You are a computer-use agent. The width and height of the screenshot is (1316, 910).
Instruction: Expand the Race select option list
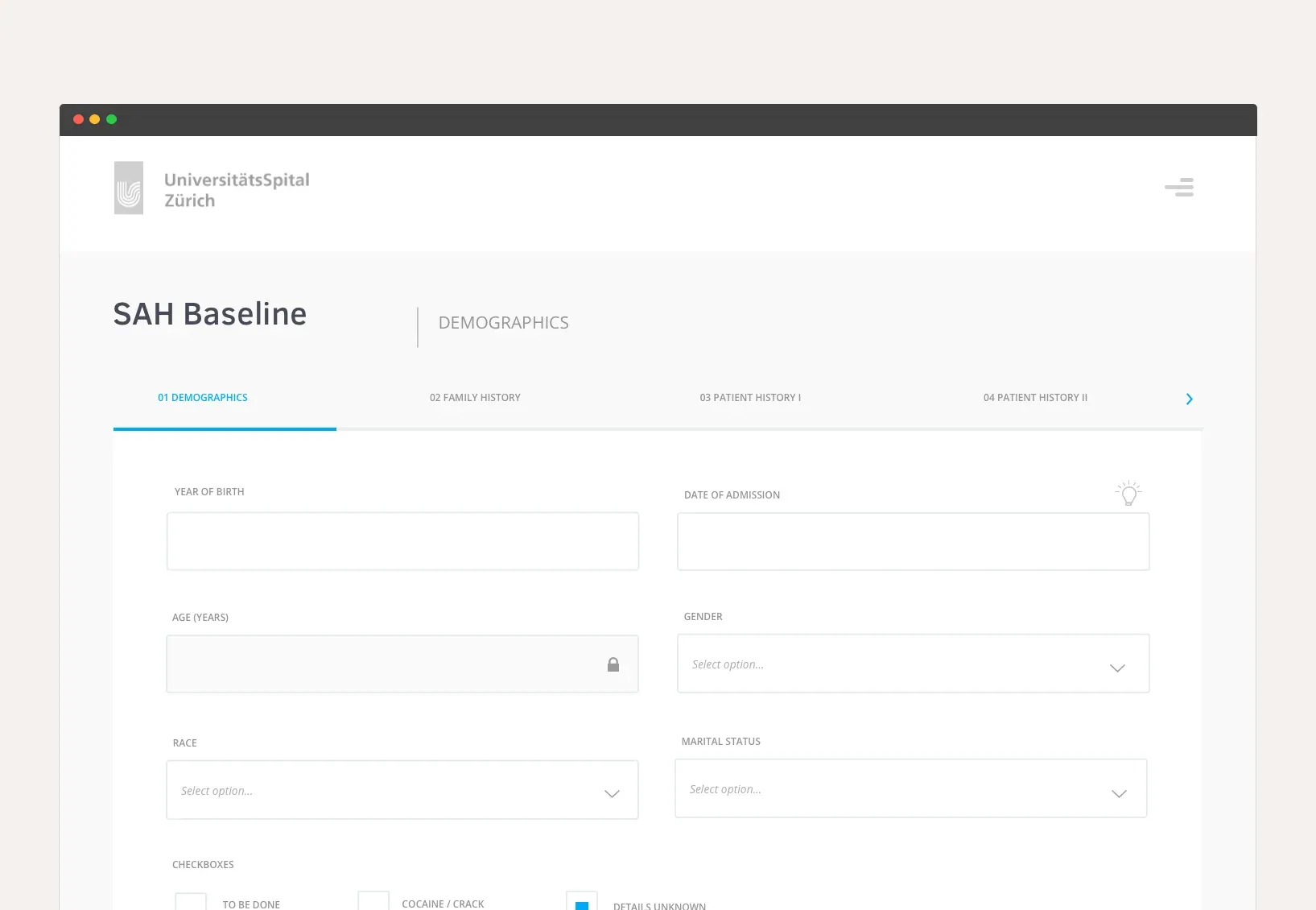402,791
